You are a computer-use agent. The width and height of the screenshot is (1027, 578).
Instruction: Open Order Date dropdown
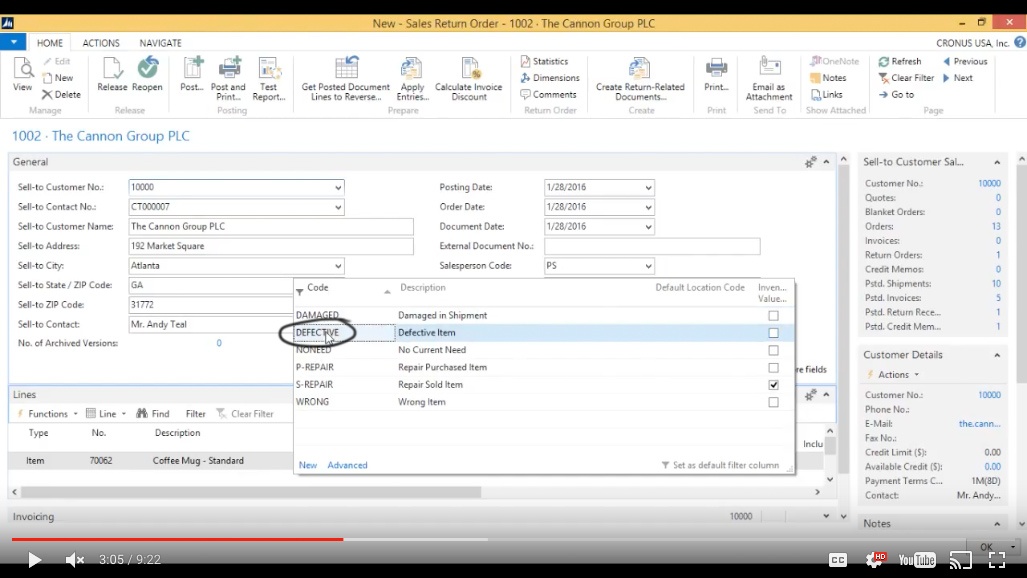648,207
